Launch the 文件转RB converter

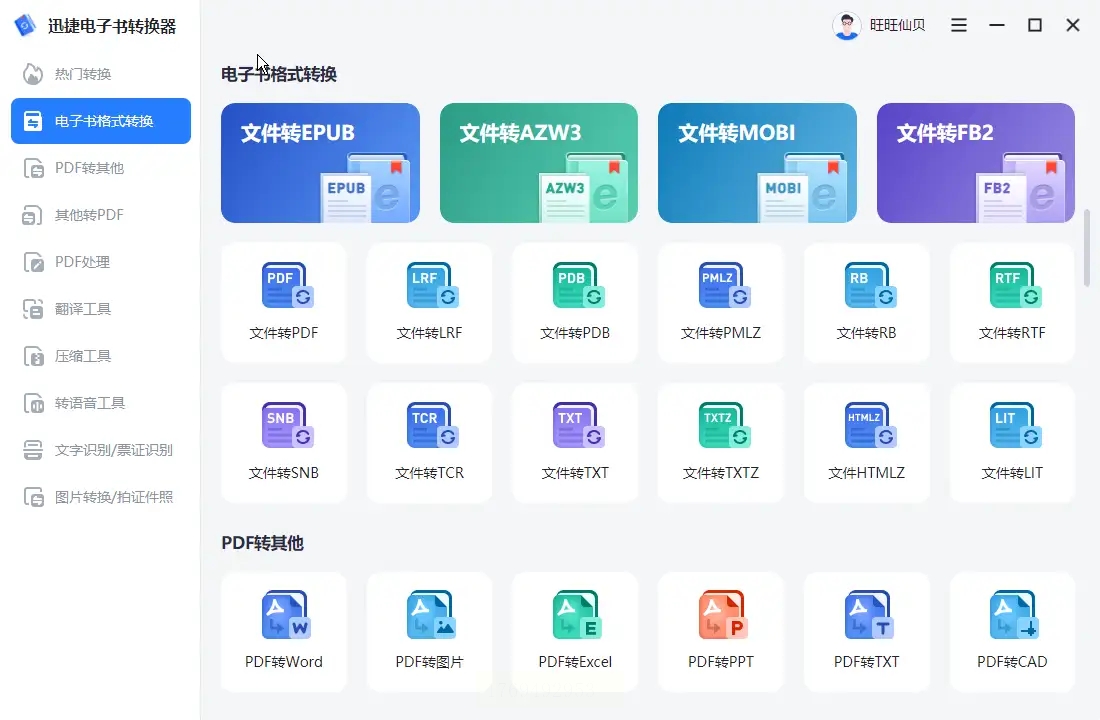click(x=866, y=303)
